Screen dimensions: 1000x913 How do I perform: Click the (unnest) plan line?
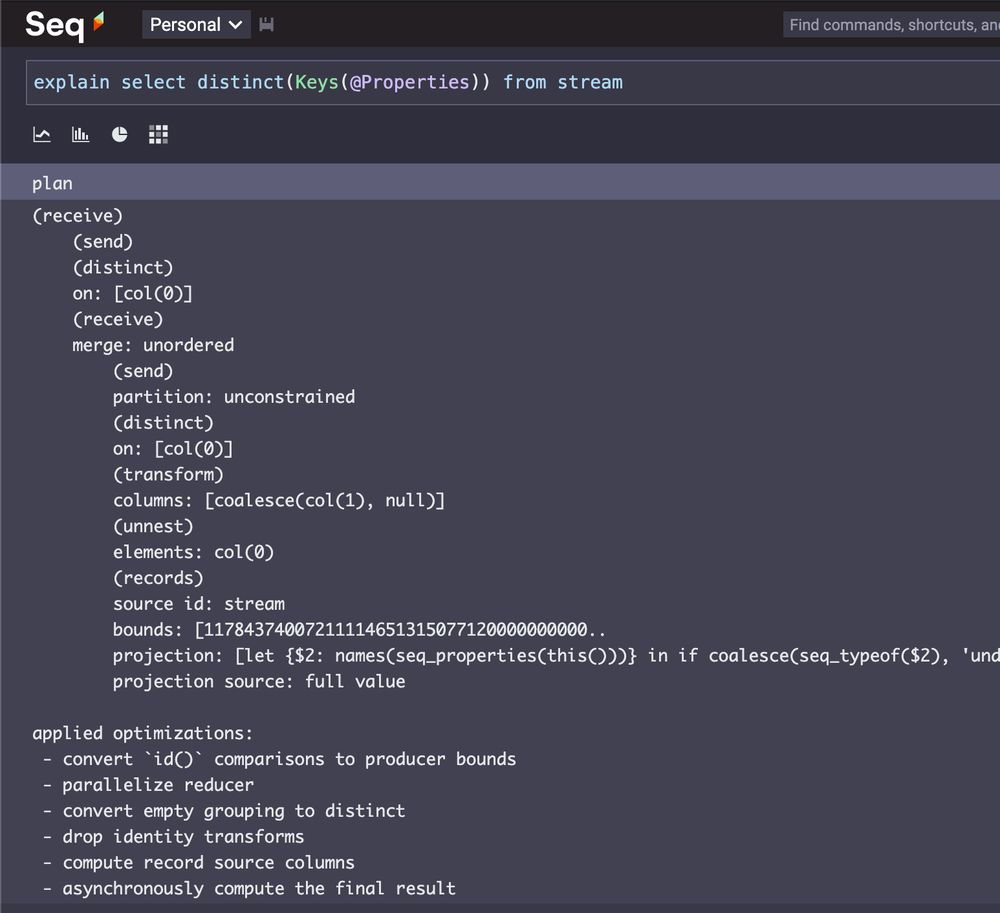(x=153, y=526)
